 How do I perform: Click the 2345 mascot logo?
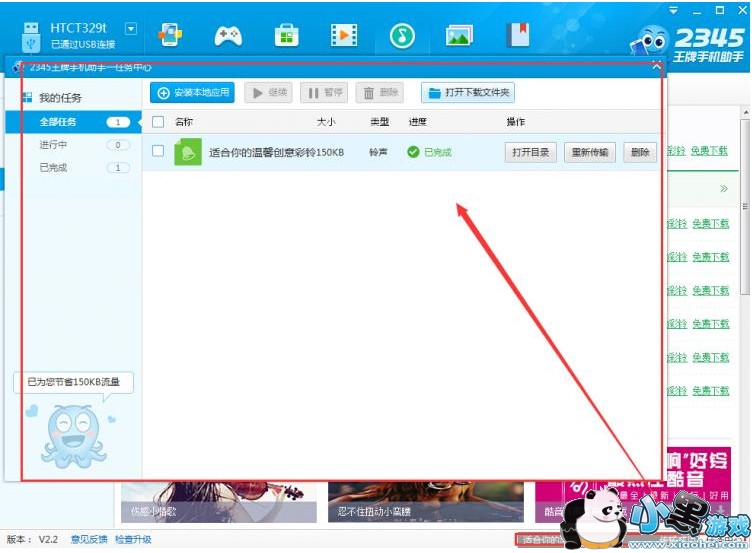pyautogui.click(x=650, y=40)
